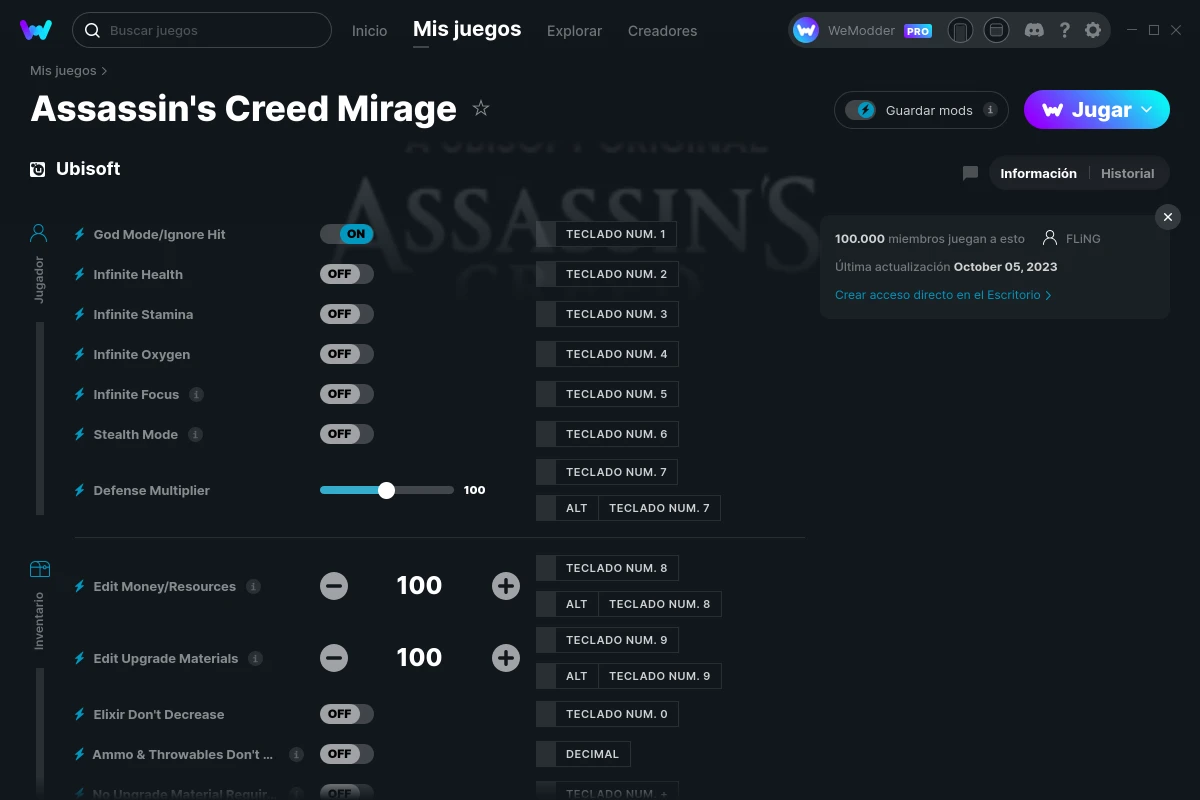The width and height of the screenshot is (1200, 800).
Task: Switch to Historial tab
Action: coord(1127,173)
